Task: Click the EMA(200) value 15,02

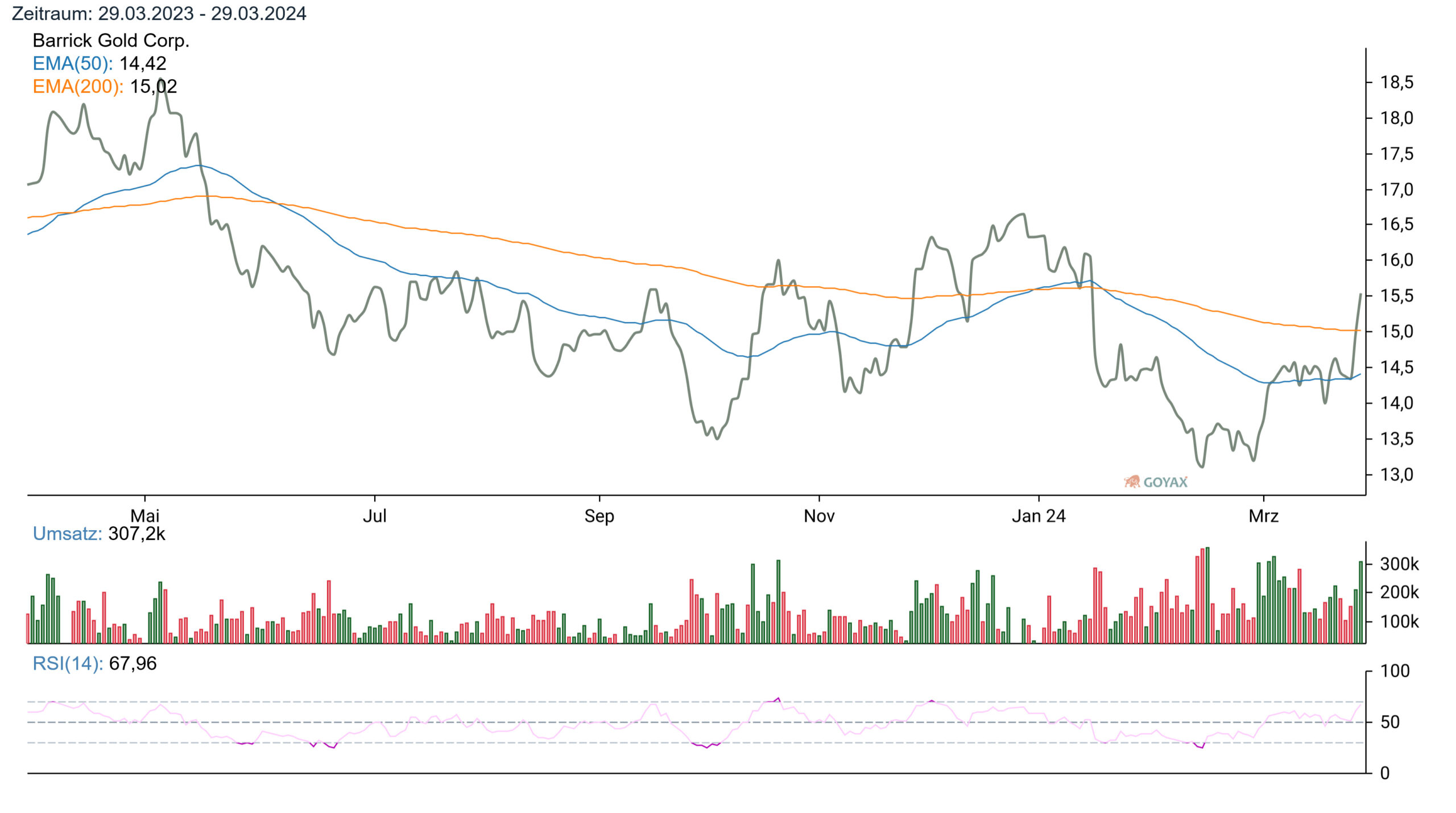Action: click(x=154, y=86)
